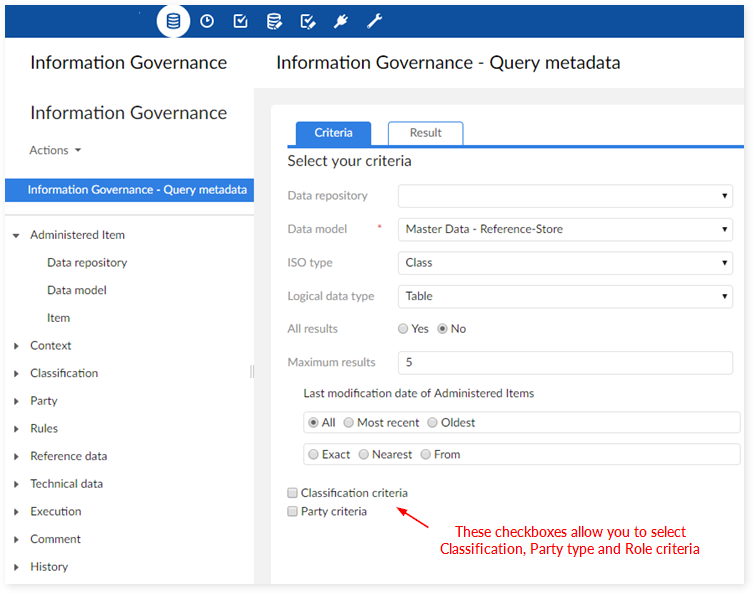
Task: Open the plug connector icon
Action: [341, 21]
